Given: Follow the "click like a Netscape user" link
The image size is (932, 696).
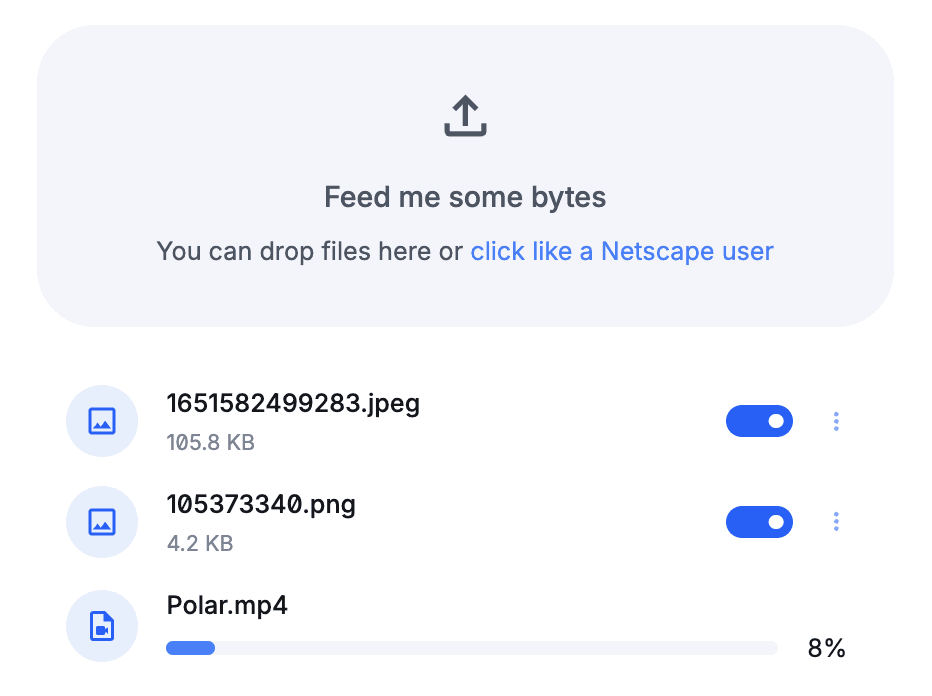Looking at the screenshot, I should click(x=622, y=251).
